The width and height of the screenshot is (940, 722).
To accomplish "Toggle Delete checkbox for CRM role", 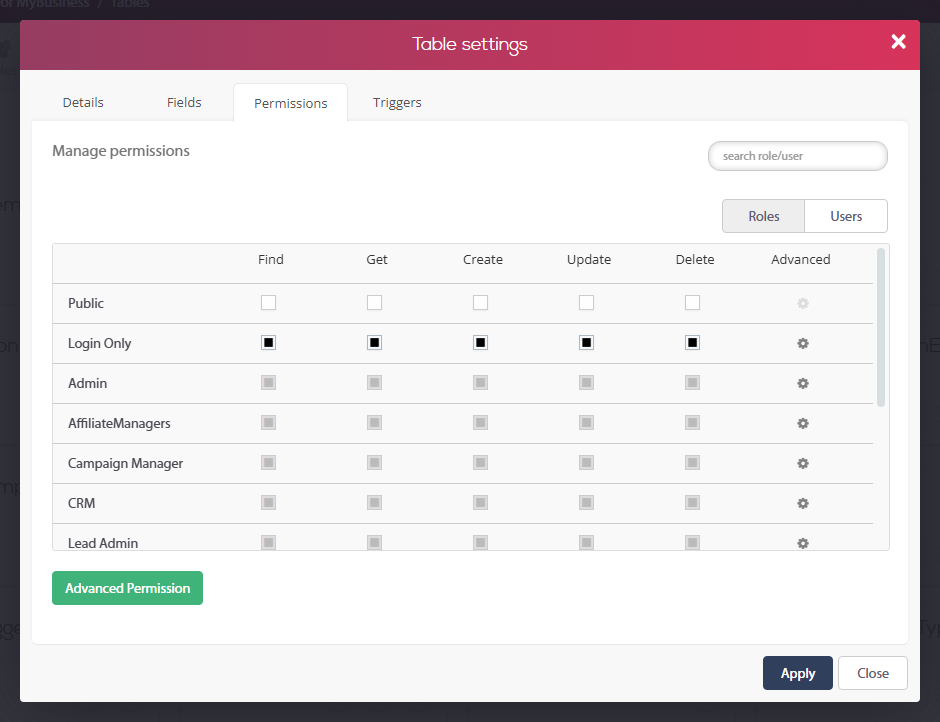I will pos(692,503).
